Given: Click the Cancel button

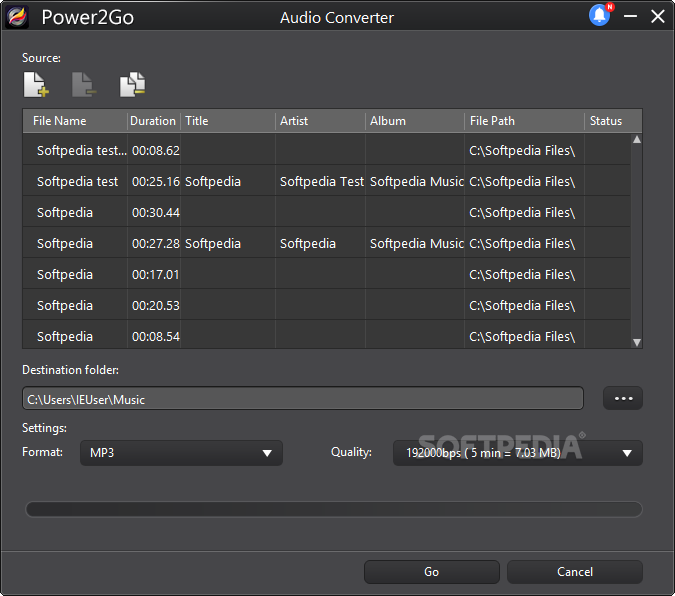Looking at the screenshot, I should [x=575, y=571].
